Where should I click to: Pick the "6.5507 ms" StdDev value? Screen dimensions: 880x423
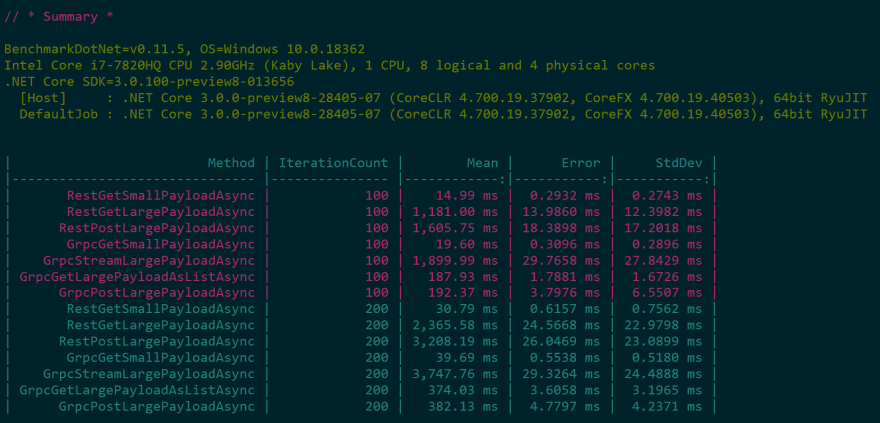click(667, 293)
